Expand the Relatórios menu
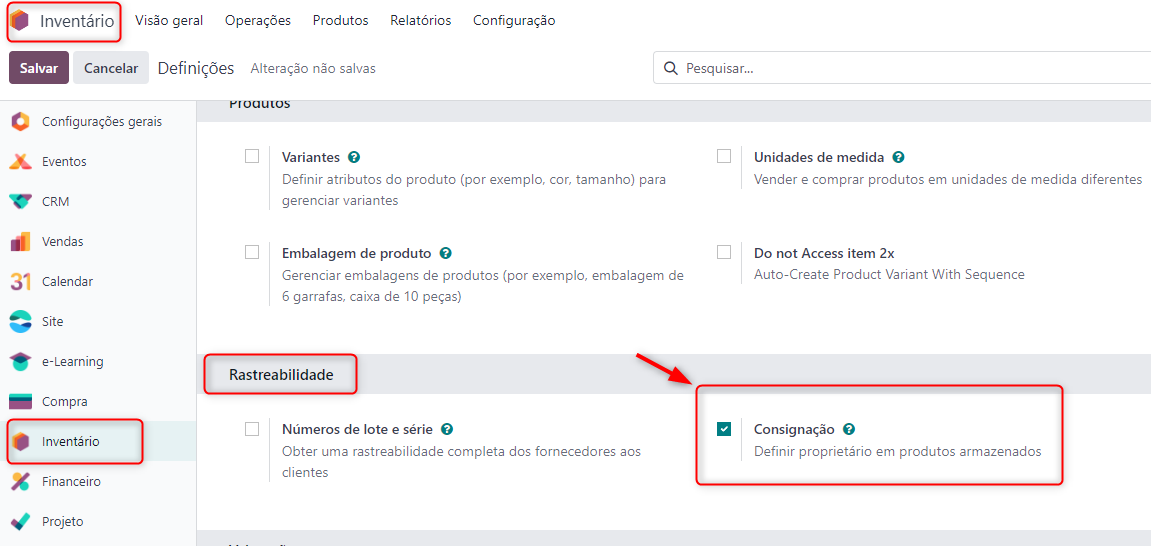This screenshot has height=546, width=1151. click(x=421, y=21)
